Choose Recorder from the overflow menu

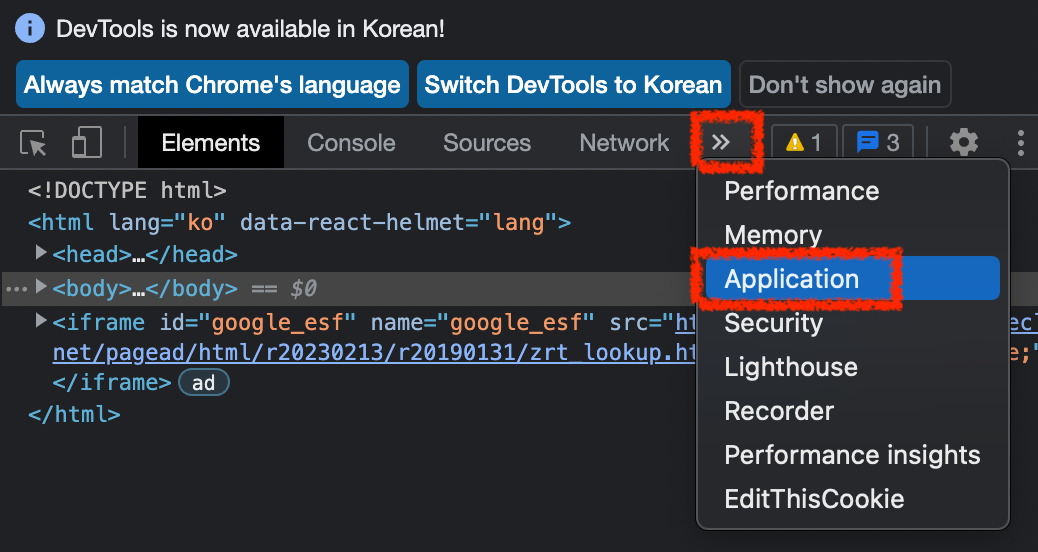(x=853, y=411)
